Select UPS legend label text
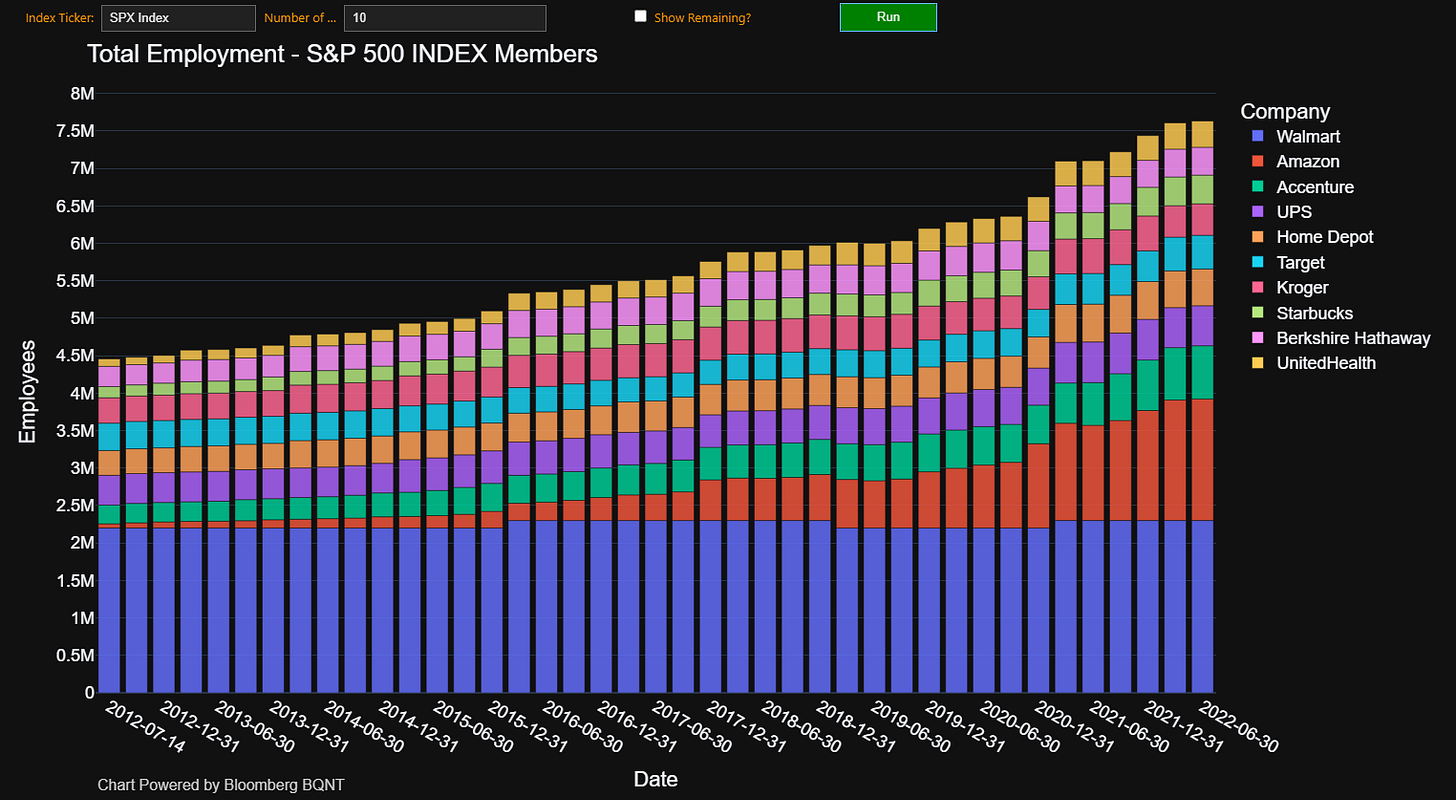The height and width of the screenshot is (800, 1456). [x=1294, y=212]
